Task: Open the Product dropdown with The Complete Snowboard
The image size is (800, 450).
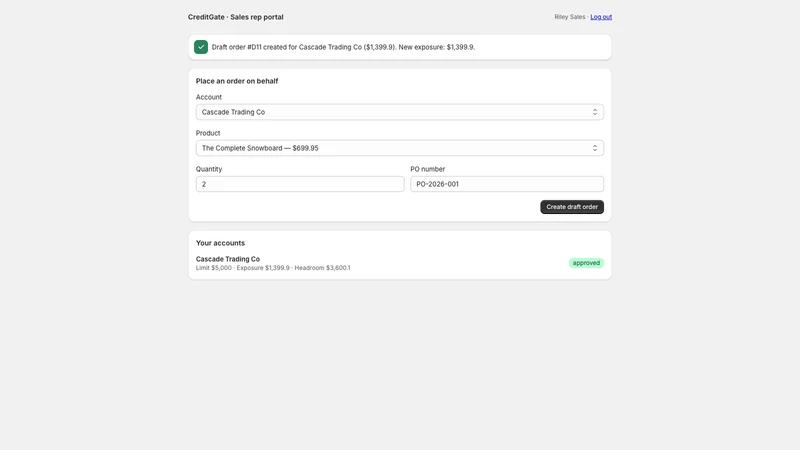Action: tap(399, 148)
